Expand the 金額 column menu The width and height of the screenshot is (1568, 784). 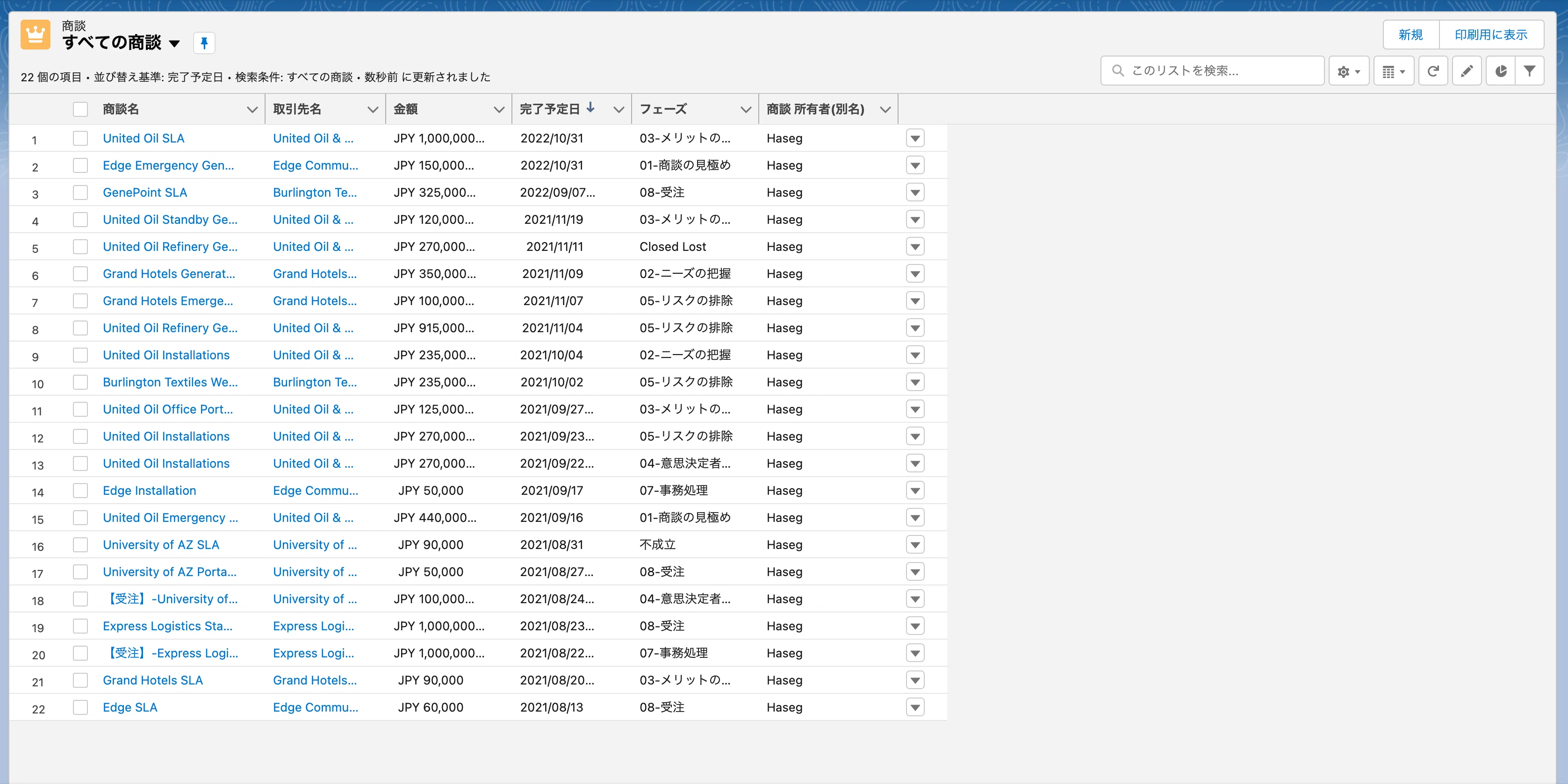click(498, 109)
